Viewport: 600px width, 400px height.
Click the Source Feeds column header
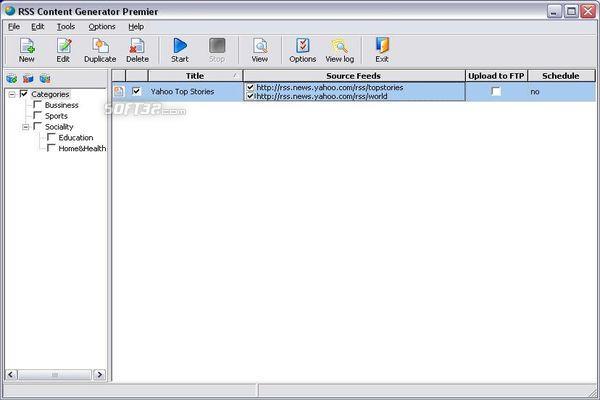click(x=354, y=76)
